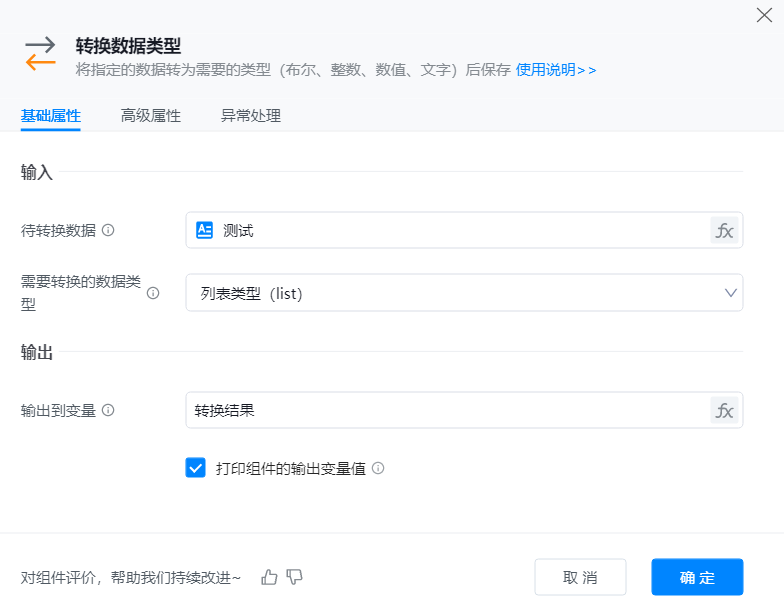Give the component a thumbs down
784x607 pixels.
tap(294, 577)
